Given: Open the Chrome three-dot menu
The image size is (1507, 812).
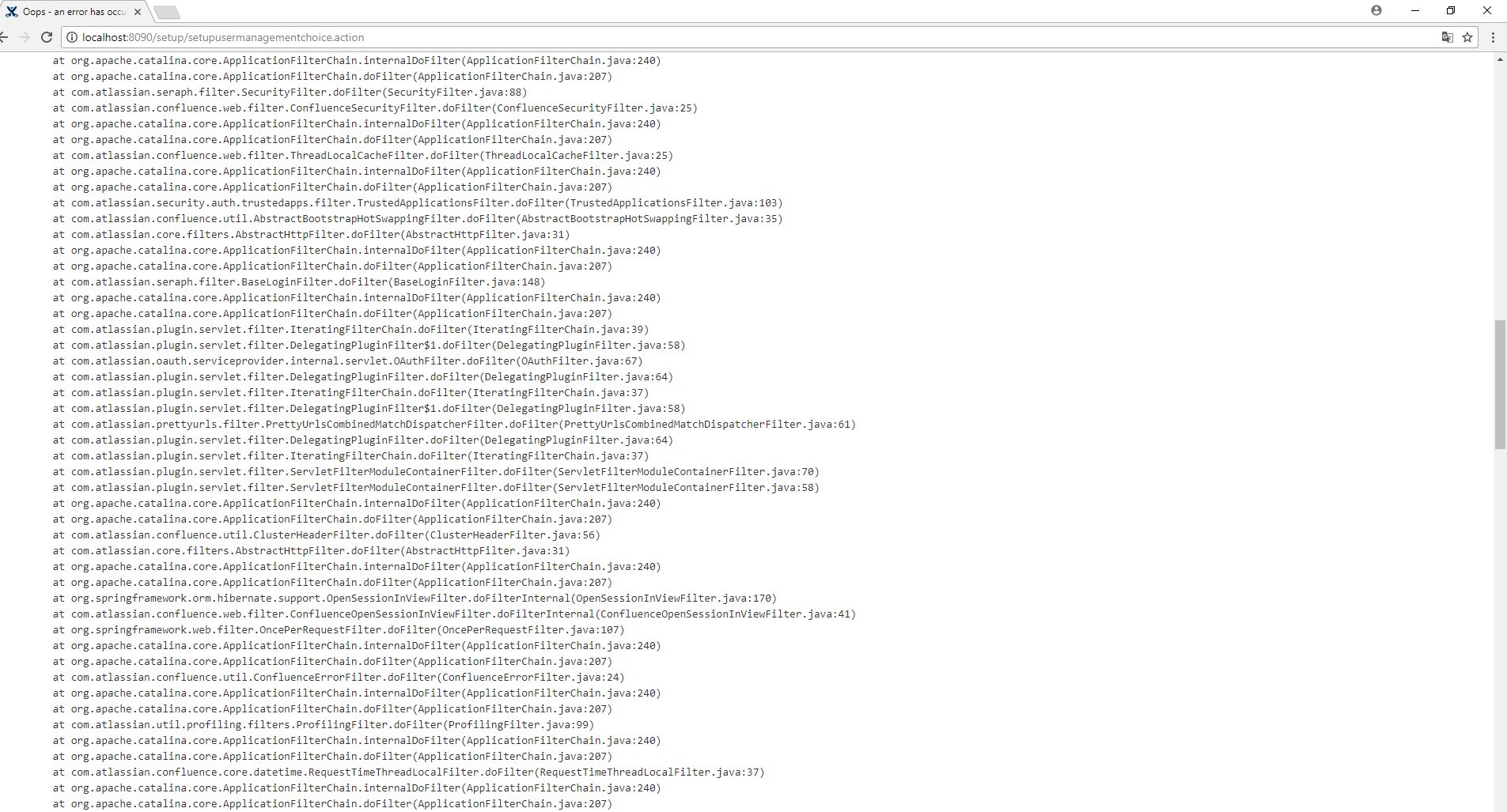Looking at the screenshot, I should coord(1493,37).
